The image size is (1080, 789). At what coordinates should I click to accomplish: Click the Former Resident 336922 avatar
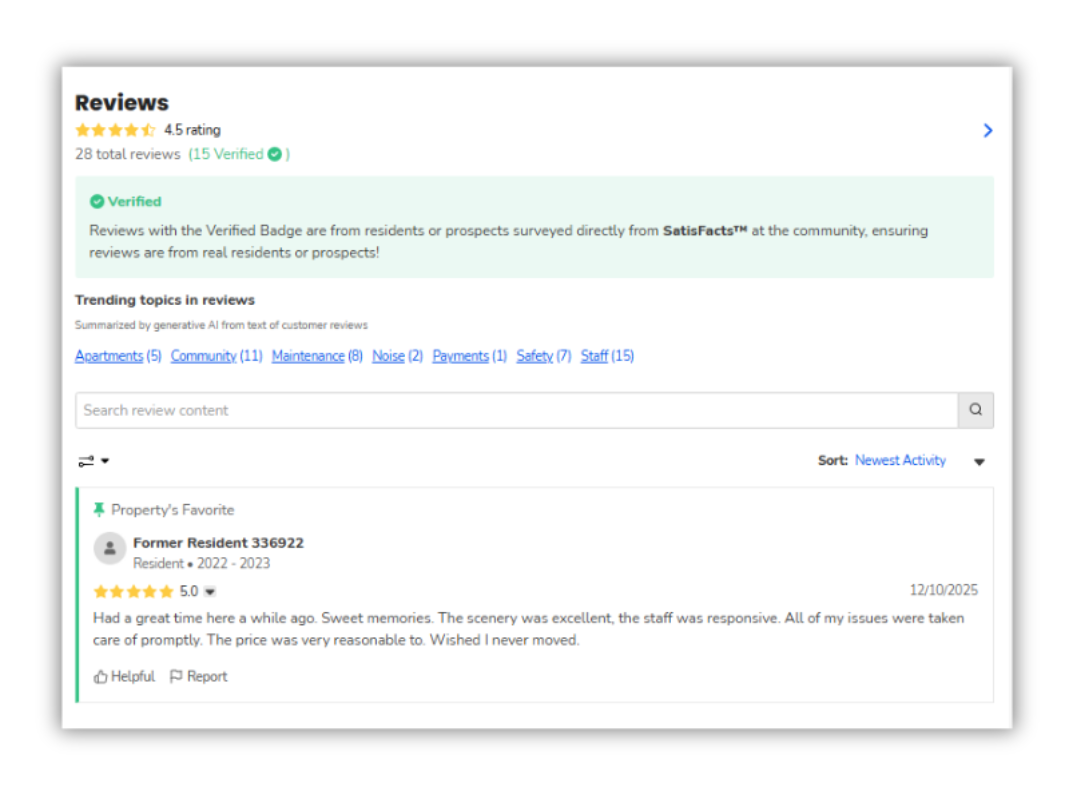tap(109, 548)
